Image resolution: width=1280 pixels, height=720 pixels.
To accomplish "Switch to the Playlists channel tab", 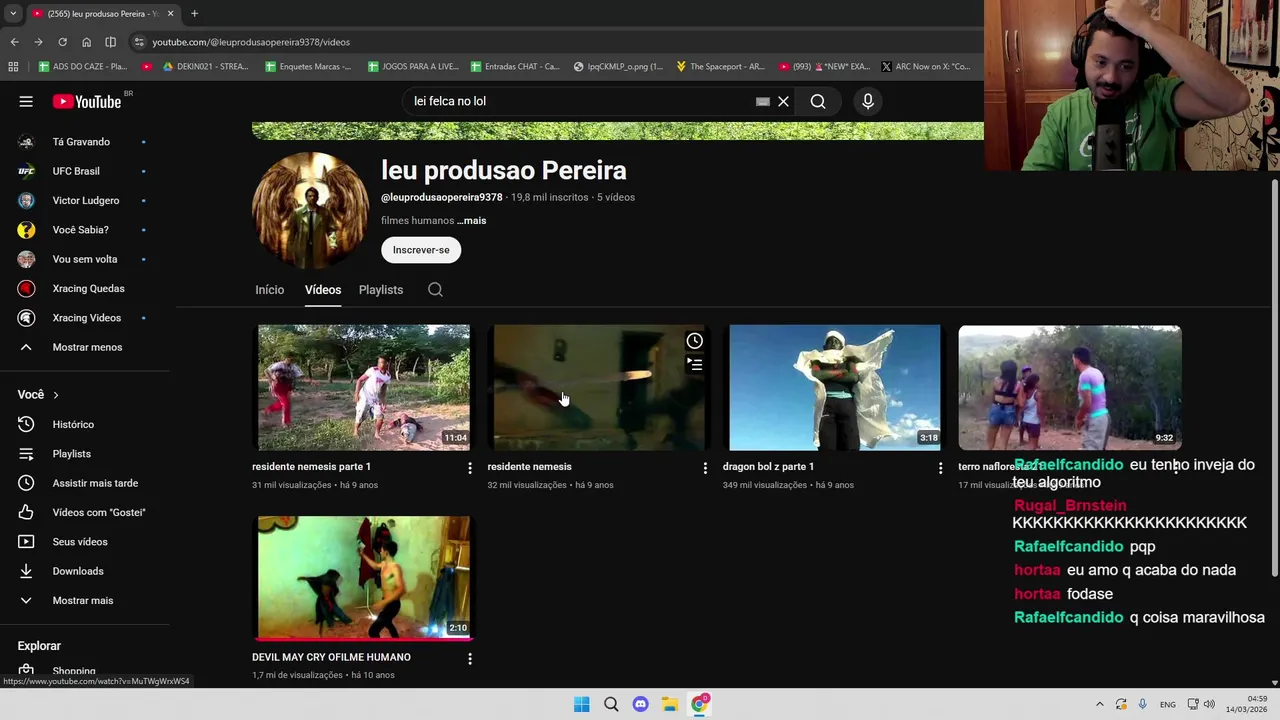I will coord(381,290).
